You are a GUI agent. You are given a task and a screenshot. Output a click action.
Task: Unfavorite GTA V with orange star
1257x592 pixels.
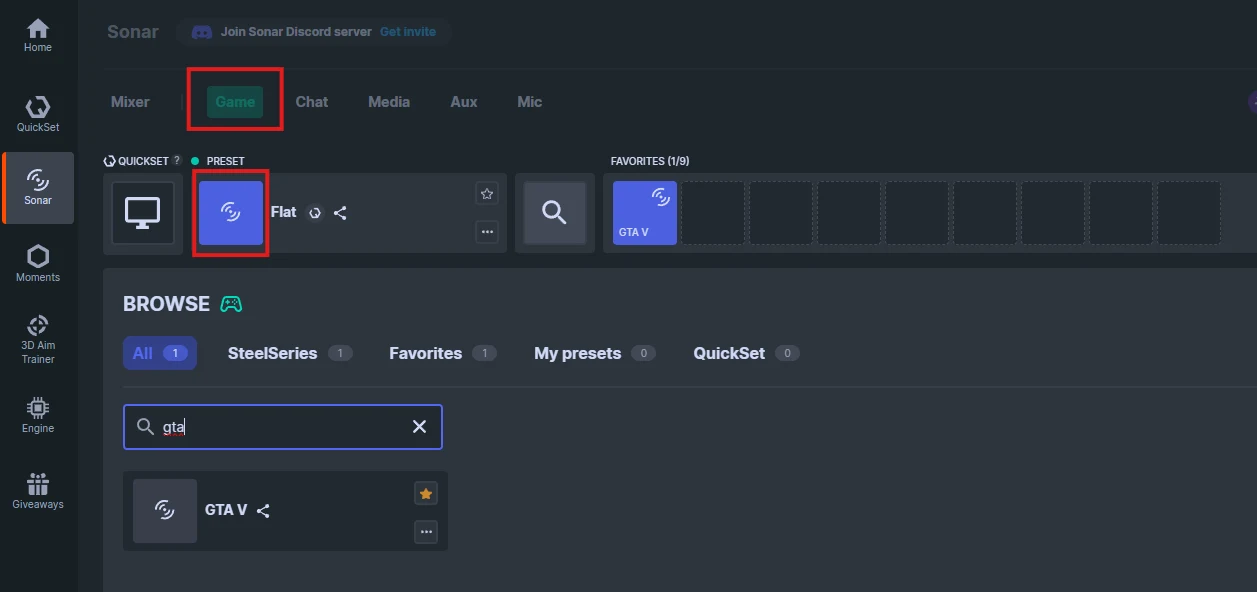point(426,493)
